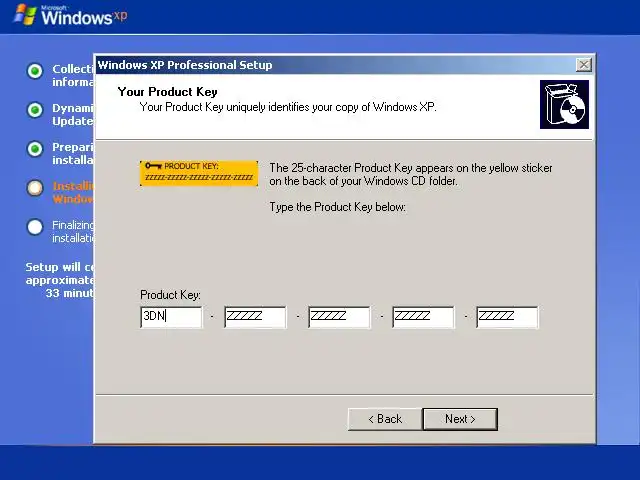Click the 'Your Product Key uniquely identifies' subtitle
The height and width of the screenshot is (480, 640).
[x=288, y=107]
